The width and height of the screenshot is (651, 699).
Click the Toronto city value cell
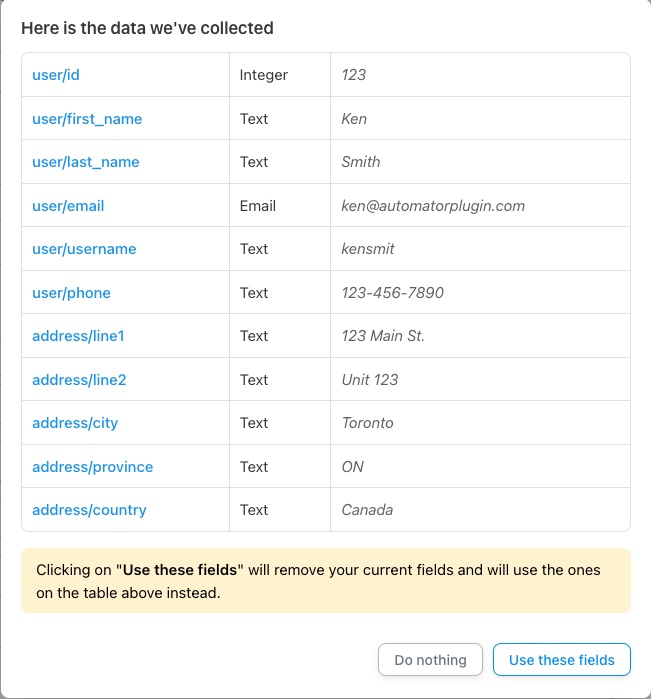(x=480, y=423)
